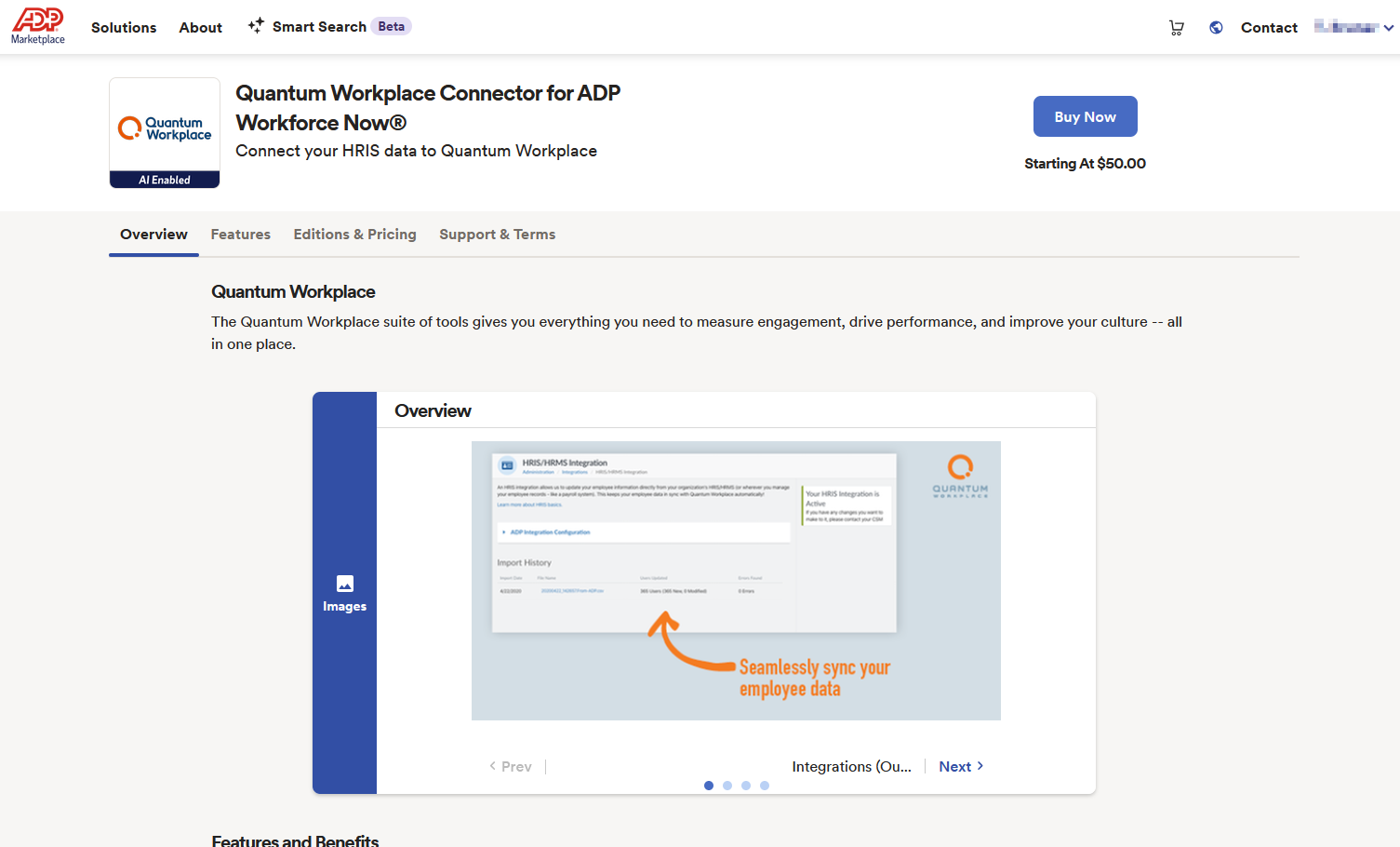This screenshot has width=1400, height=847.
Task: Open the HRIS integration preview image
Action: 736,581
